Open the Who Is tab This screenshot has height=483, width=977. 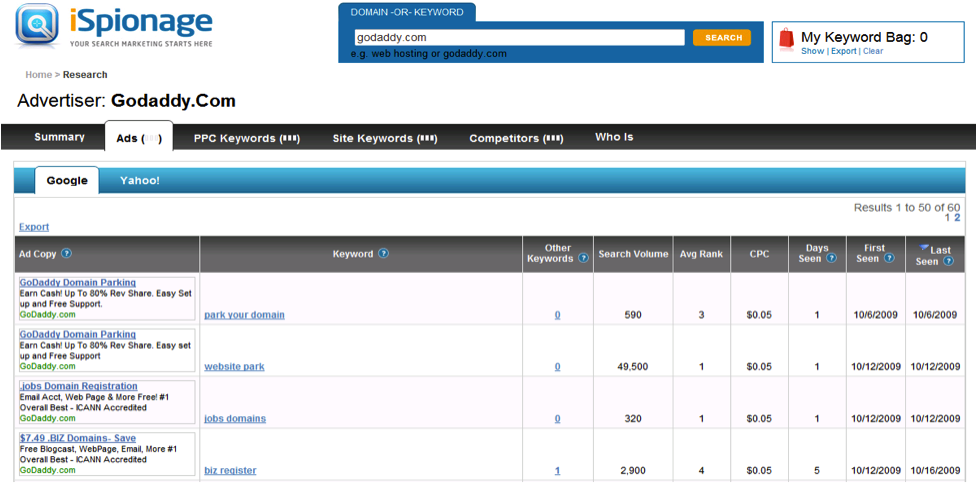coord(614,137)
